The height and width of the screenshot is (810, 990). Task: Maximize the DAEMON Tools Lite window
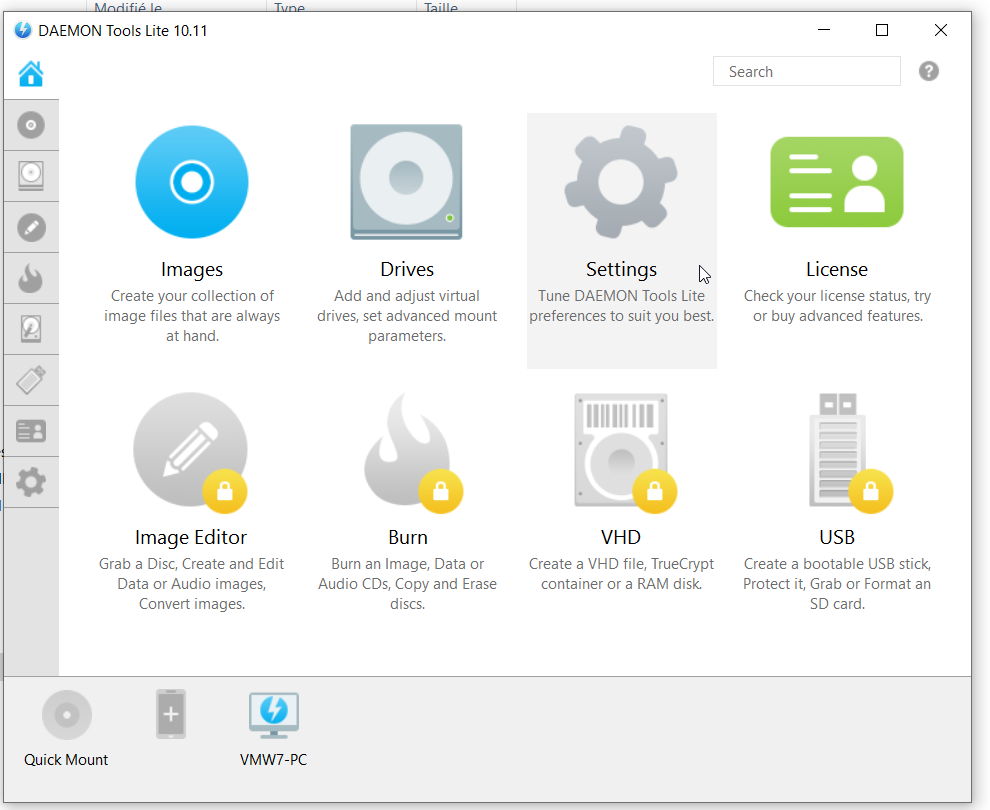tap(882, 30)
